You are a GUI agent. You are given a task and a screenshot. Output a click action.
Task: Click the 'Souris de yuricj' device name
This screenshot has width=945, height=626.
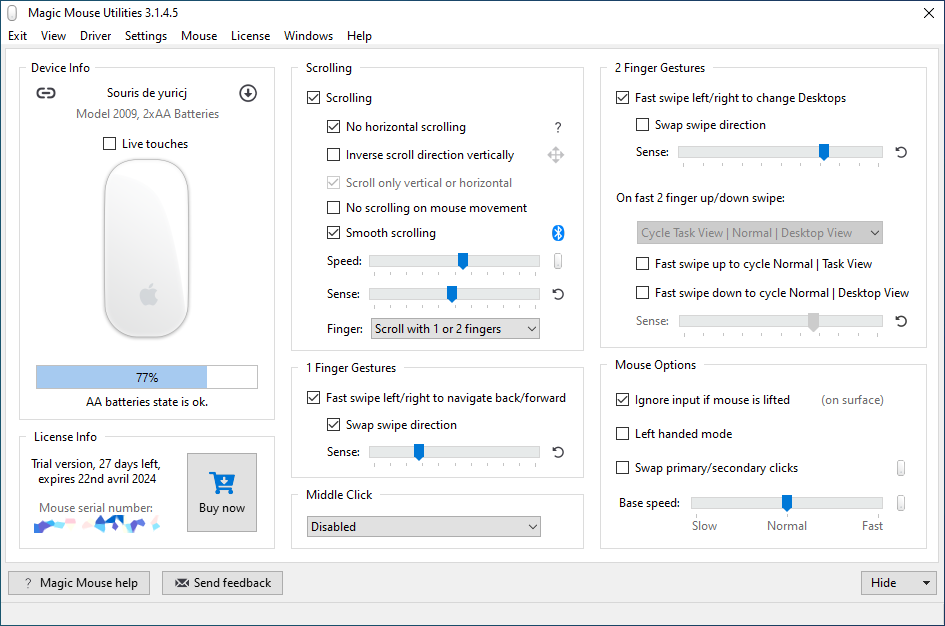click(147, 93)
